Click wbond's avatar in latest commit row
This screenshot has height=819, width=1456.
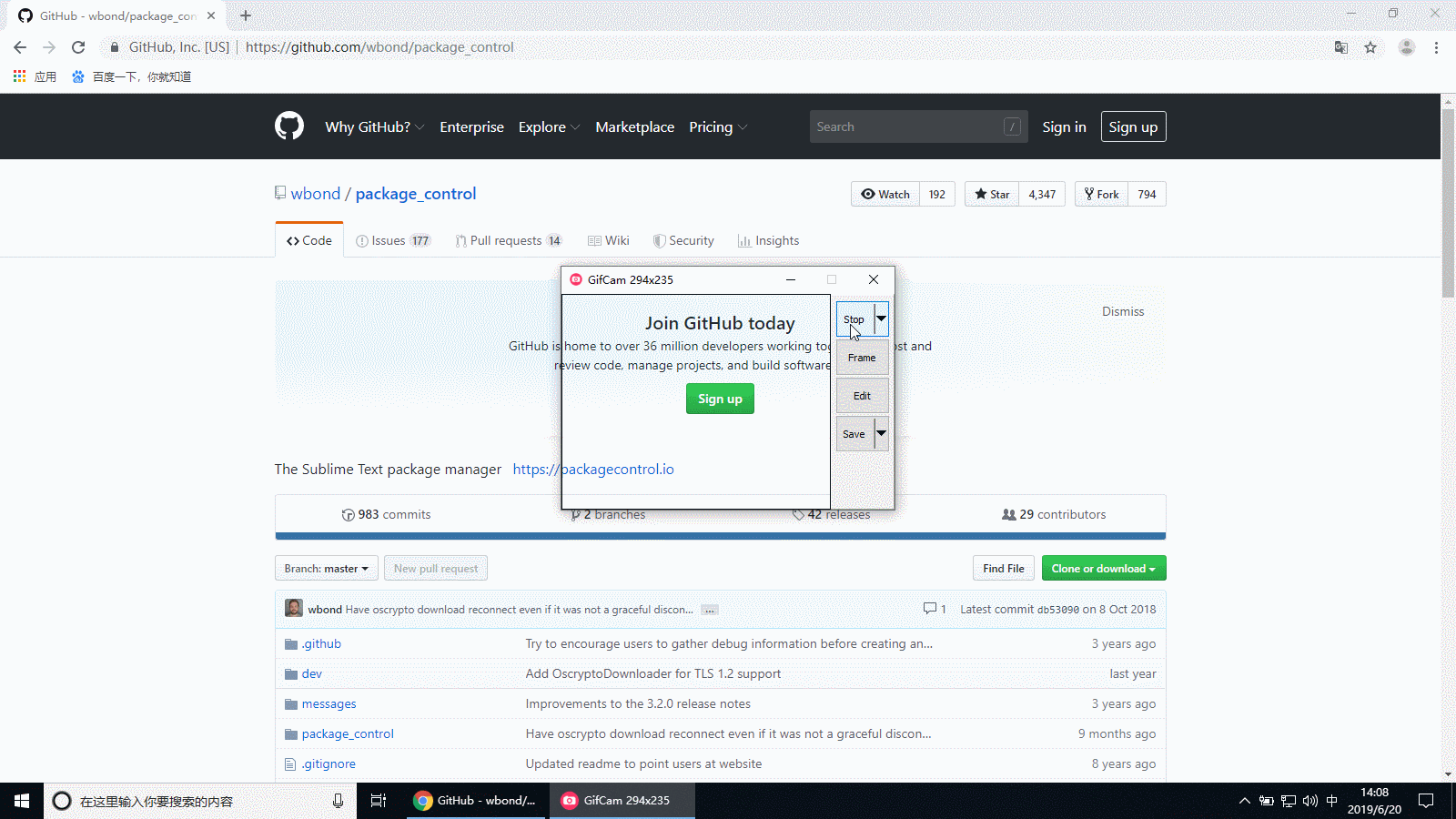[294, 608]
